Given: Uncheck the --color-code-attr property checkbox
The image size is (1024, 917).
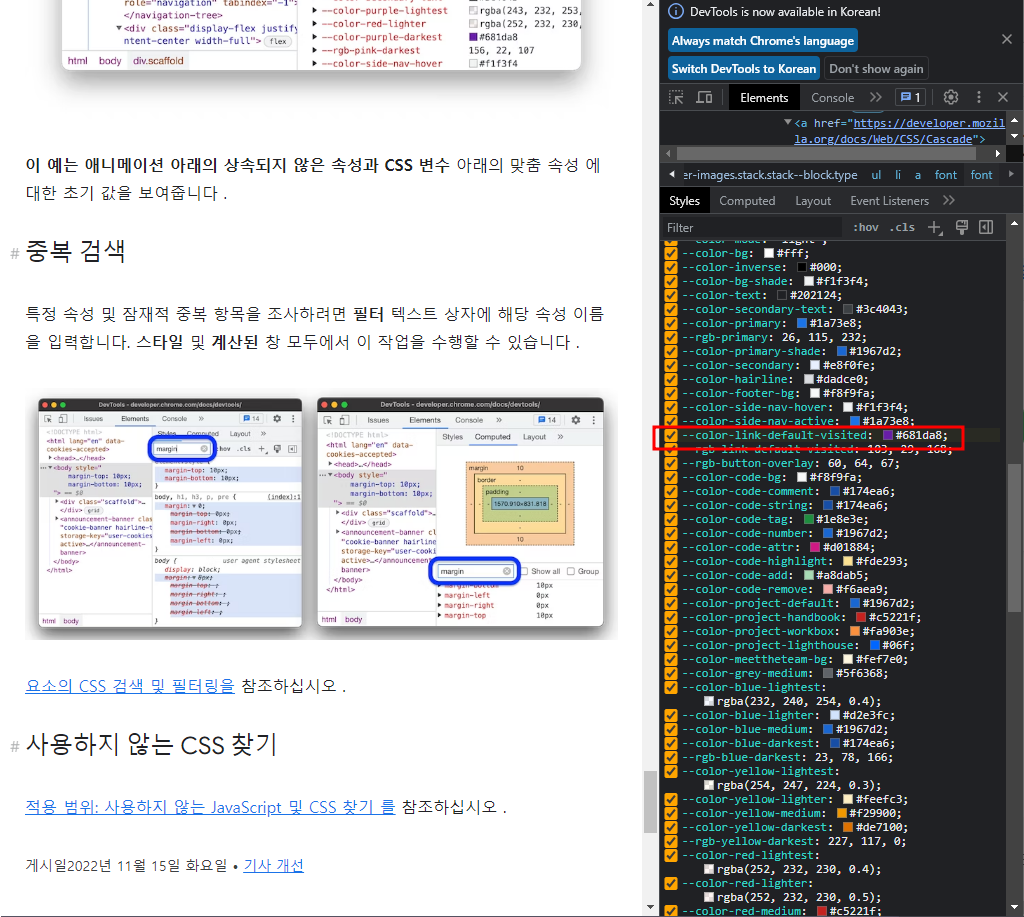Looking at the screenshot, I should pos(671,547).
